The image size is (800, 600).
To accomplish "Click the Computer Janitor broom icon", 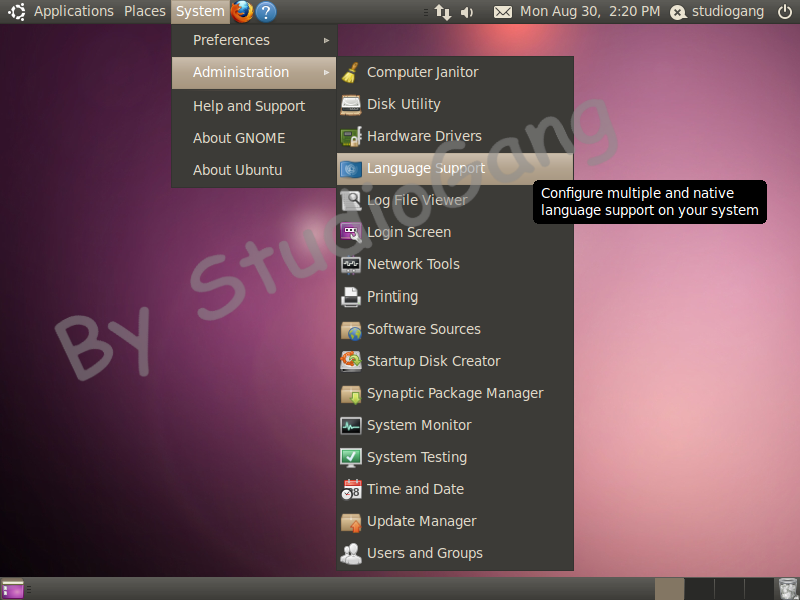I will click(x=351, y=72).
